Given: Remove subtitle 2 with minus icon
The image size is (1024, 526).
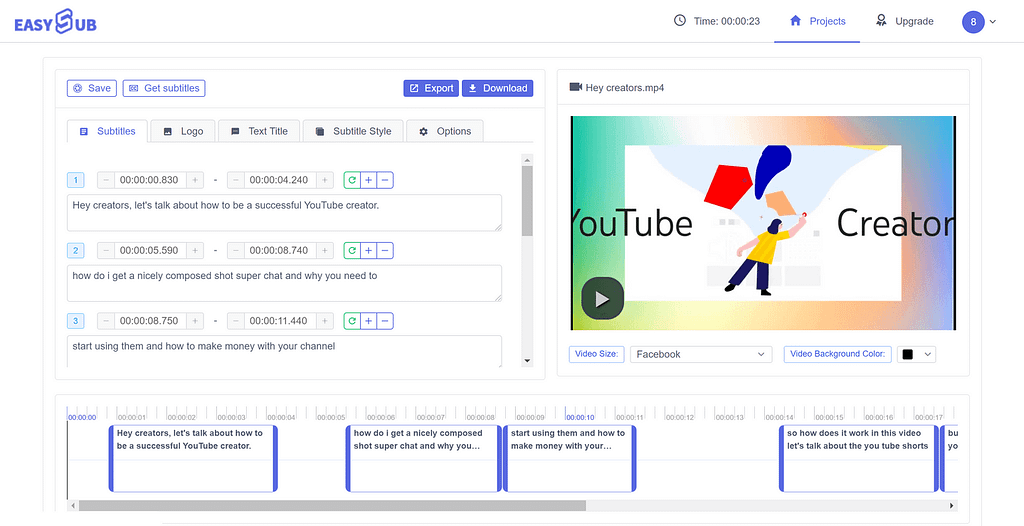Looking at the screenshot, I should pos(385,250).
